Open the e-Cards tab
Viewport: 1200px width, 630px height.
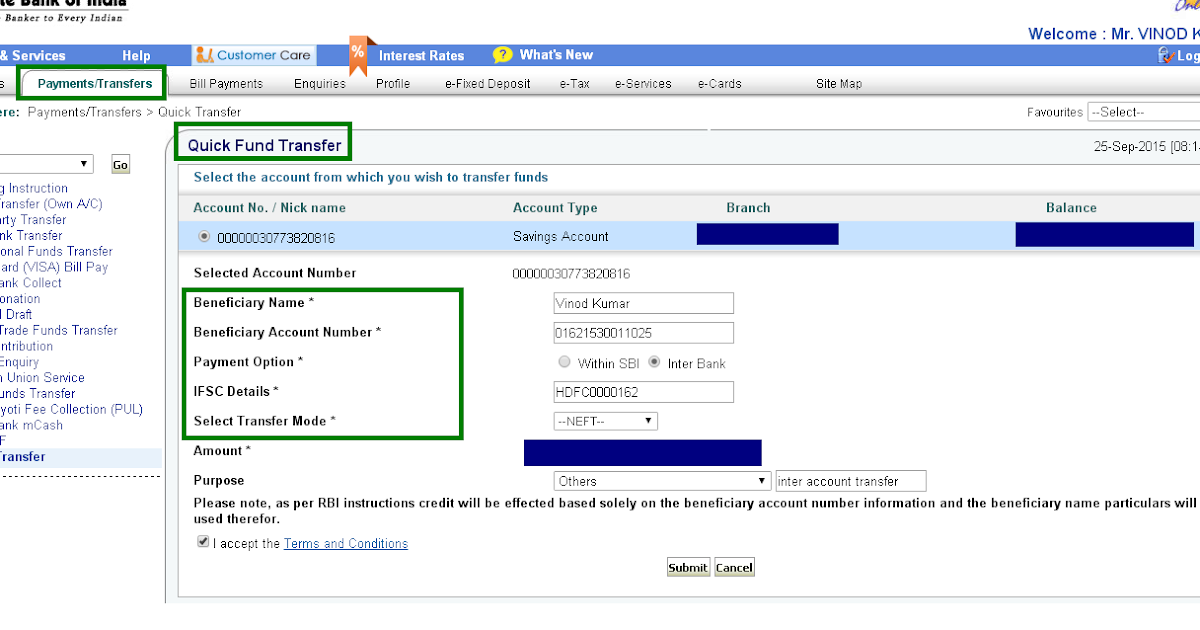click(720, 84)
